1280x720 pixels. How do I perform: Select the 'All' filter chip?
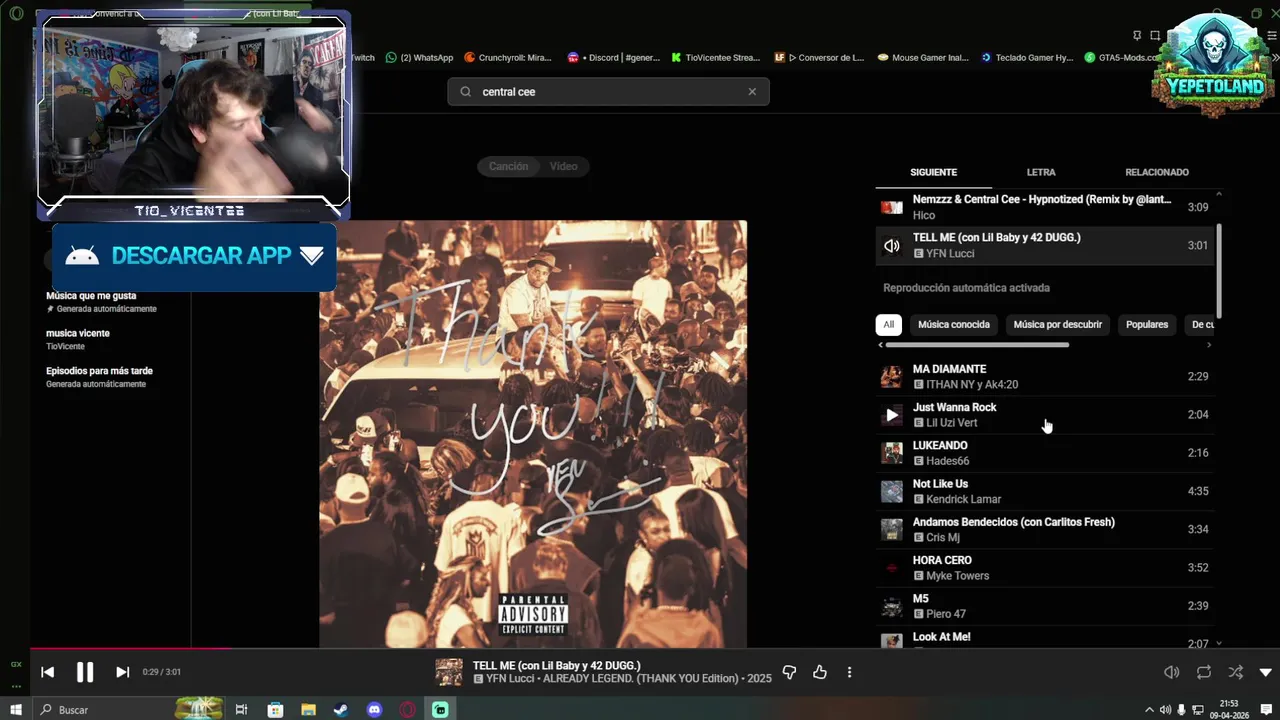(x=888, y=324)
